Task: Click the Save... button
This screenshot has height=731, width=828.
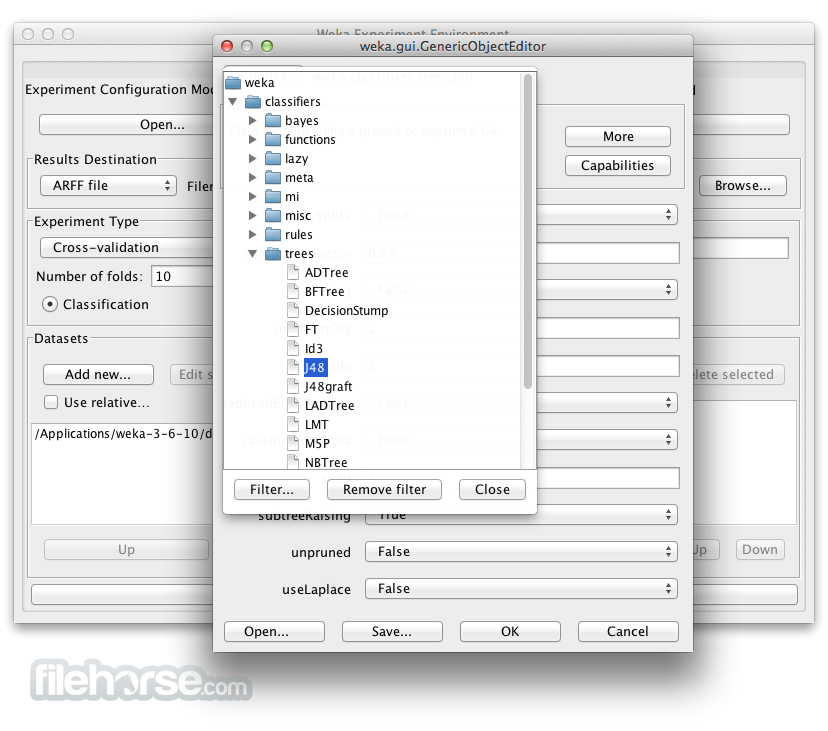Action: pos(392,632)
